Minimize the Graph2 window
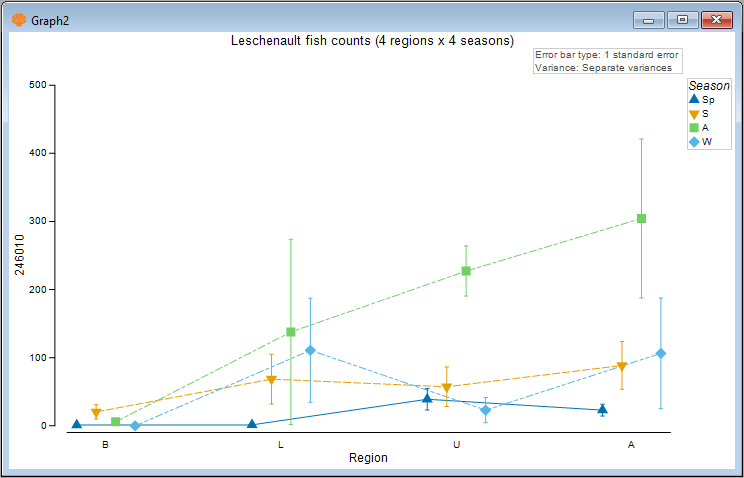 [648, 20]
